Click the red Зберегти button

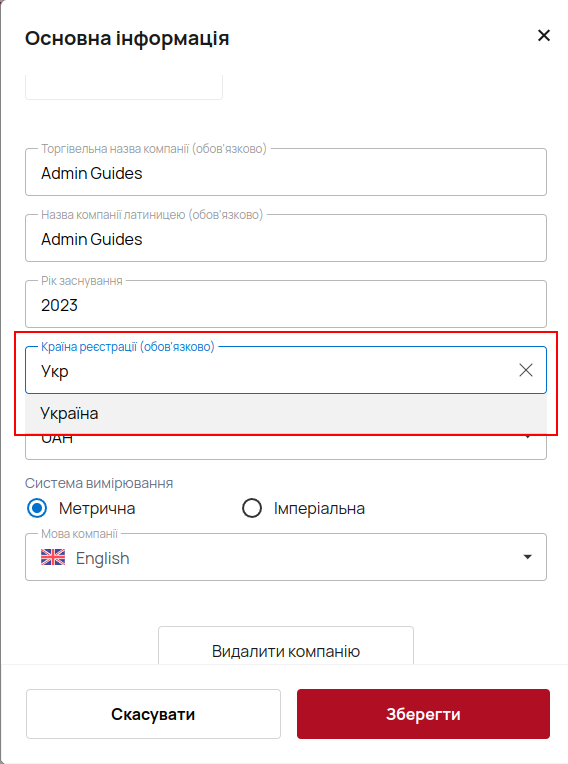click(423, 714)
